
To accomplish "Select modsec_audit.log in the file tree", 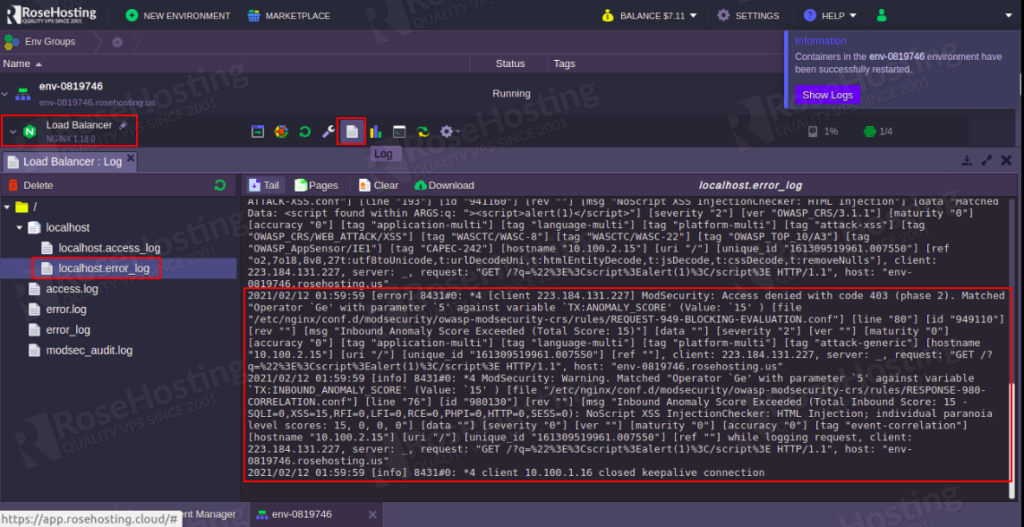I will pyautogui.click(x=88, y=350).
